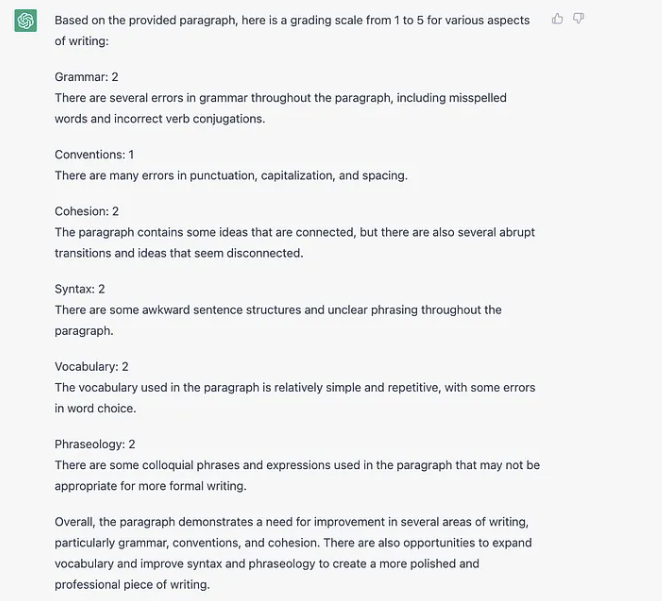The width and height of the screenshot is (662, 601).
Task: Click the 'Cohesion: 2' score heading
Action: coord(87,211)
